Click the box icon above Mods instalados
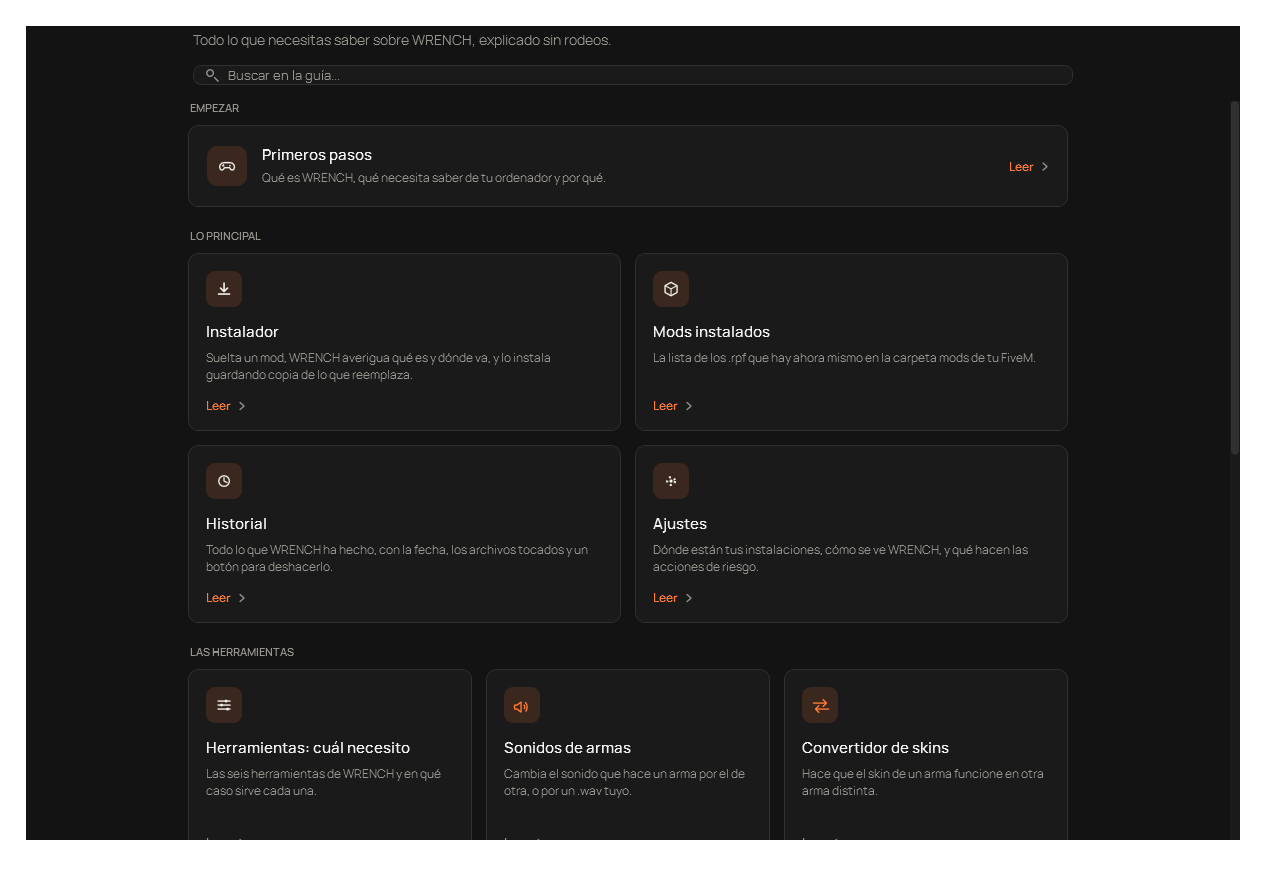Screen dimensions: 1280x880 pyautogui.click(x=671, y=289)
